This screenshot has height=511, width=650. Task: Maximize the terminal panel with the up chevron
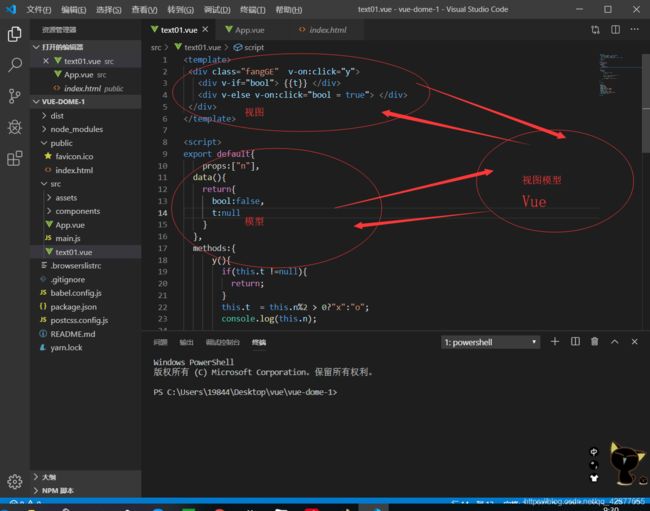614,341
